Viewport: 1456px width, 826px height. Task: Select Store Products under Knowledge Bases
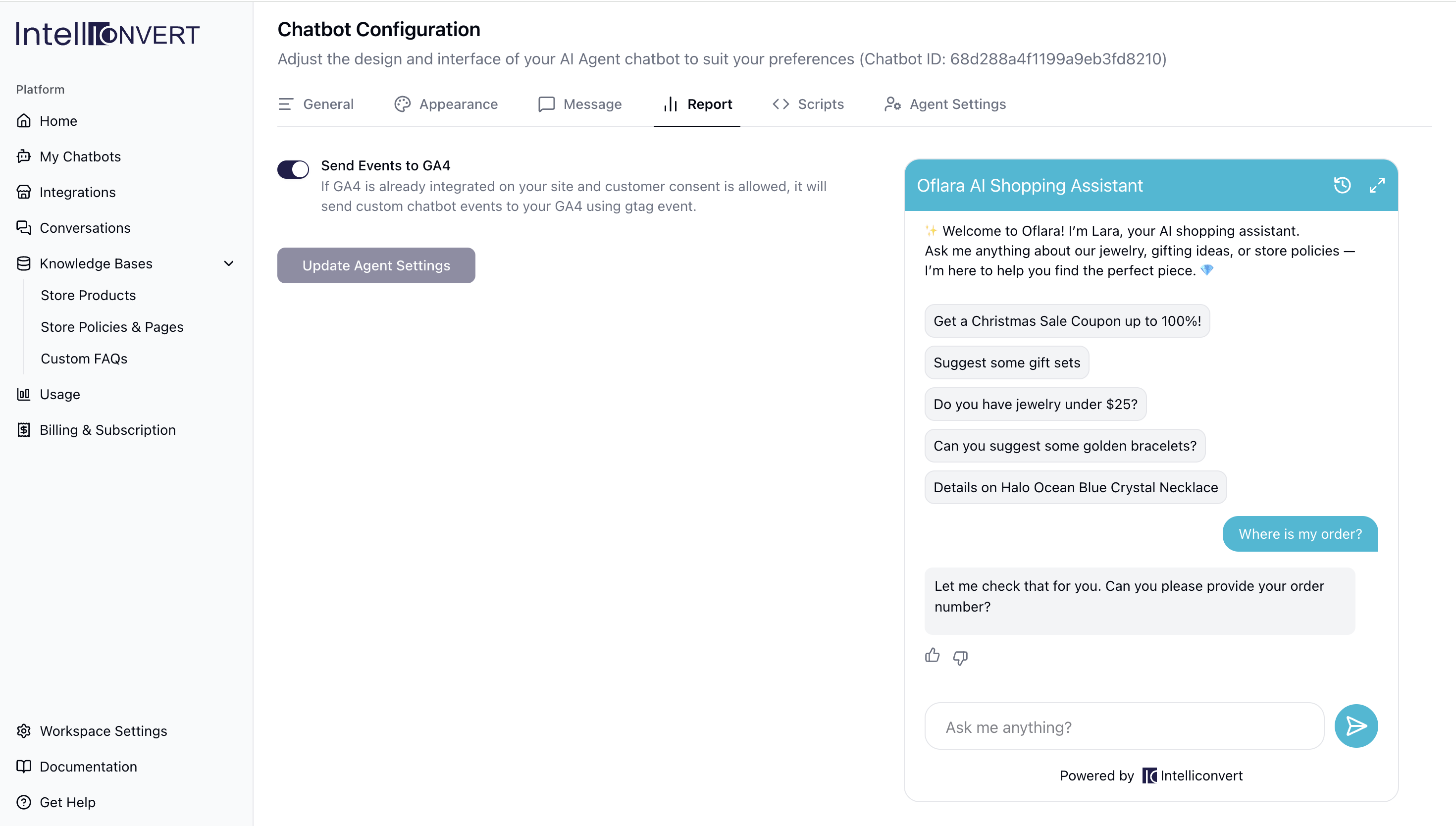click(88, 295)
